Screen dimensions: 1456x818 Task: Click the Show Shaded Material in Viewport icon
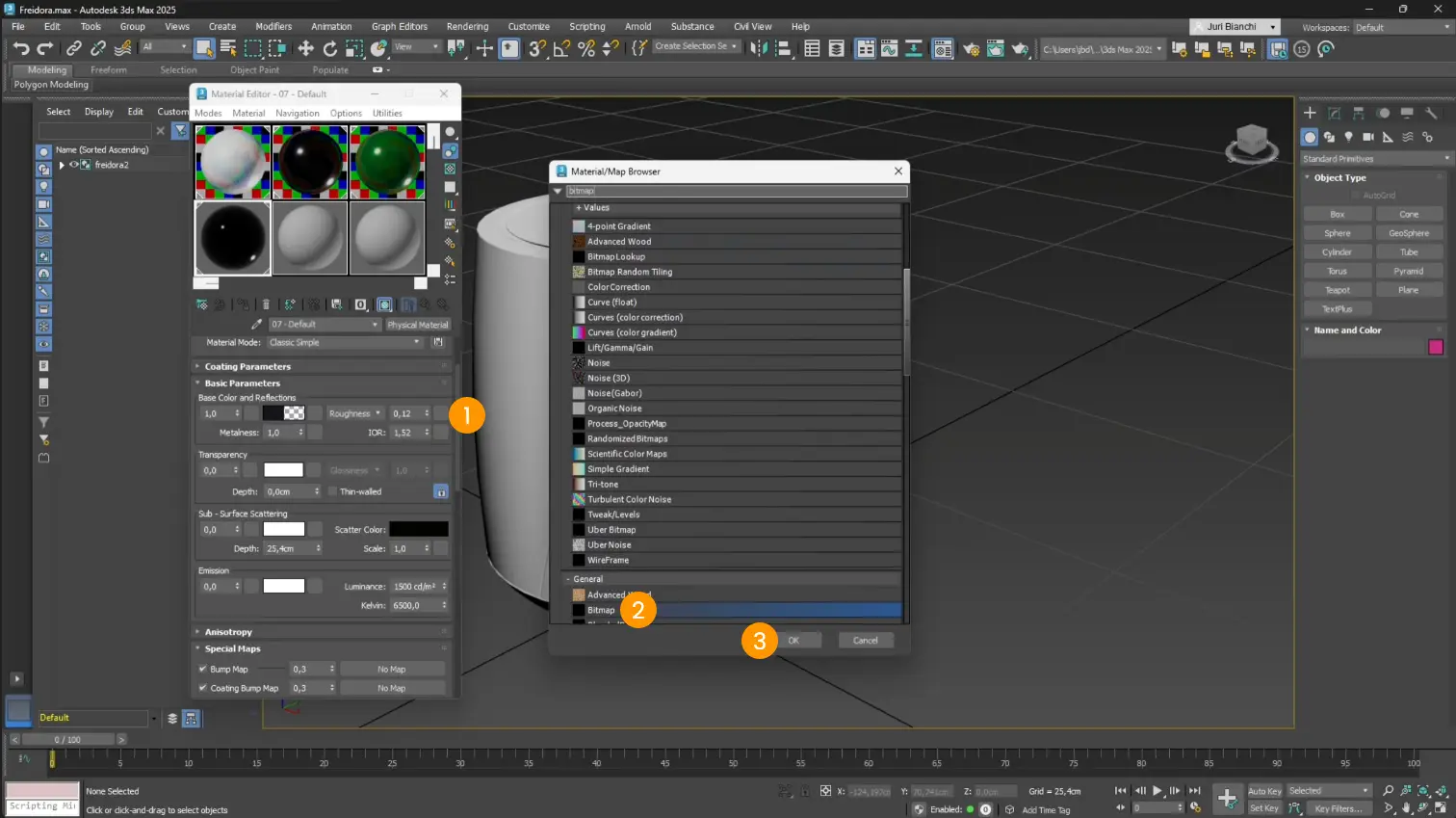383,304
